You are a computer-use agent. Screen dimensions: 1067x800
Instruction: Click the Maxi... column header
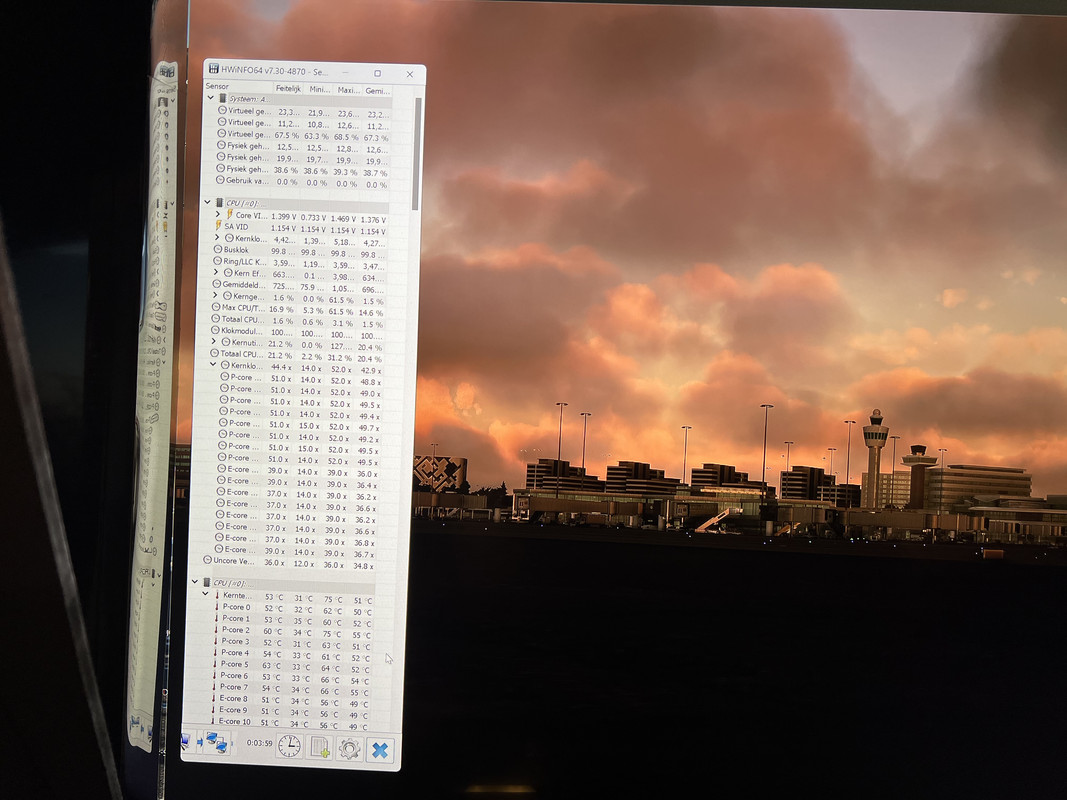[x=348, y=90]
